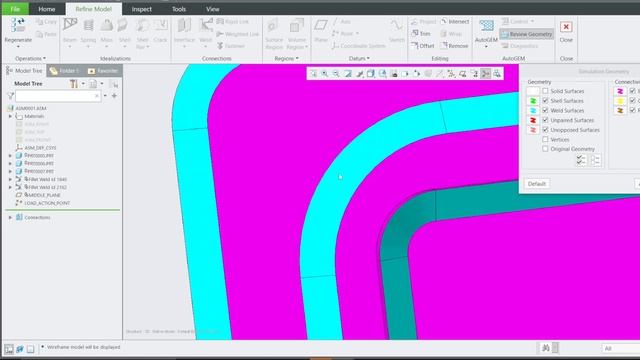Image resolution: width=640 pixels, height=360 pixels.
Task: Open the AutoGEM dropdown arrow
Action: point(486,47)
